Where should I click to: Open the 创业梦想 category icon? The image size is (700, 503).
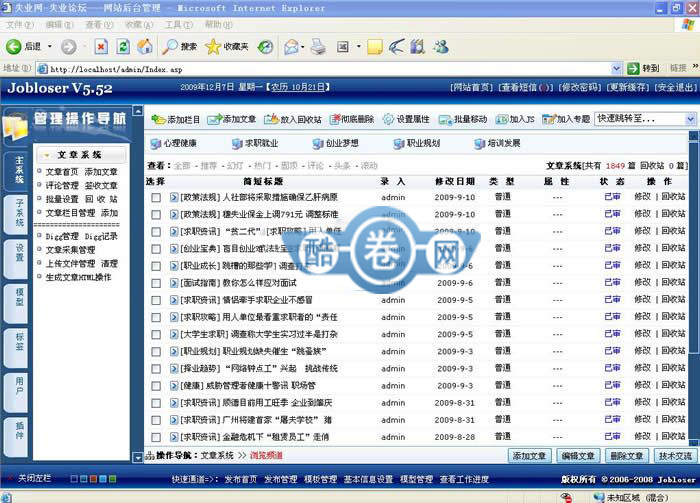[x=318, y=143]
